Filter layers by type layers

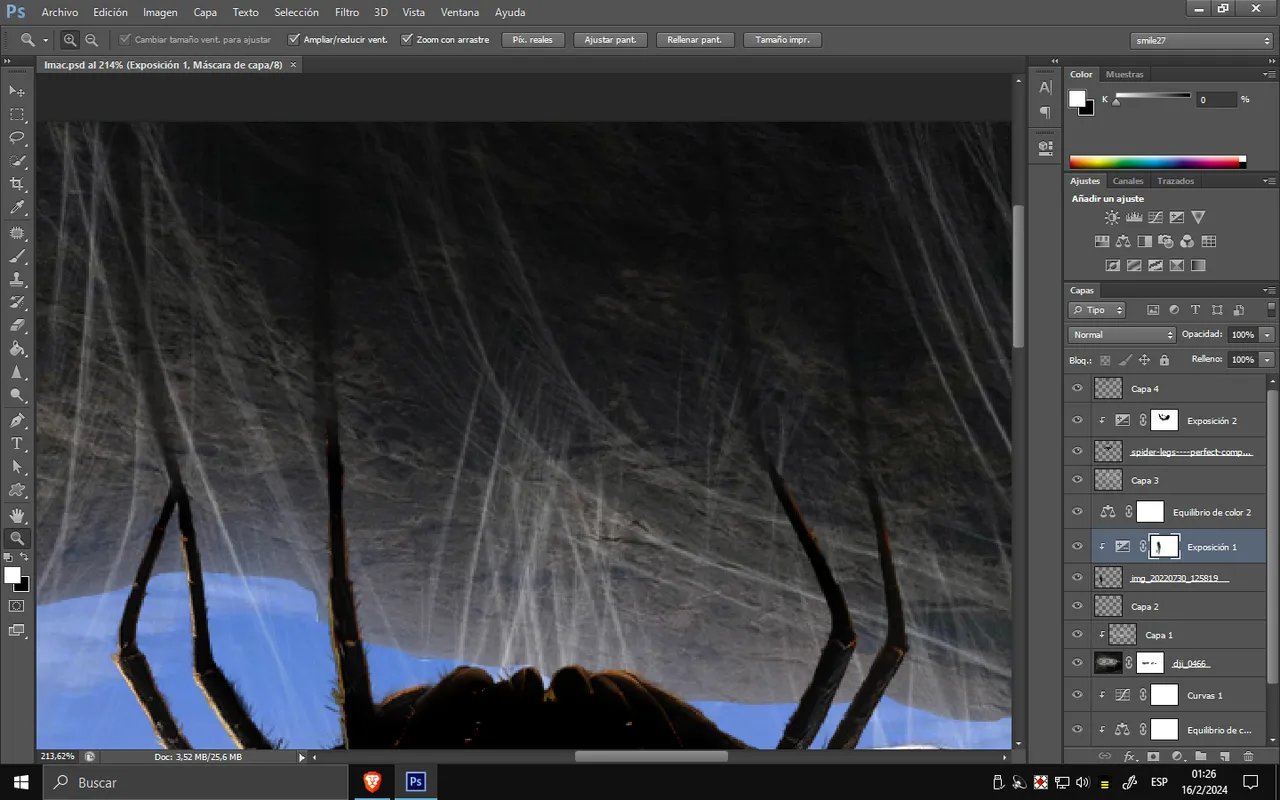[1195, 310]
